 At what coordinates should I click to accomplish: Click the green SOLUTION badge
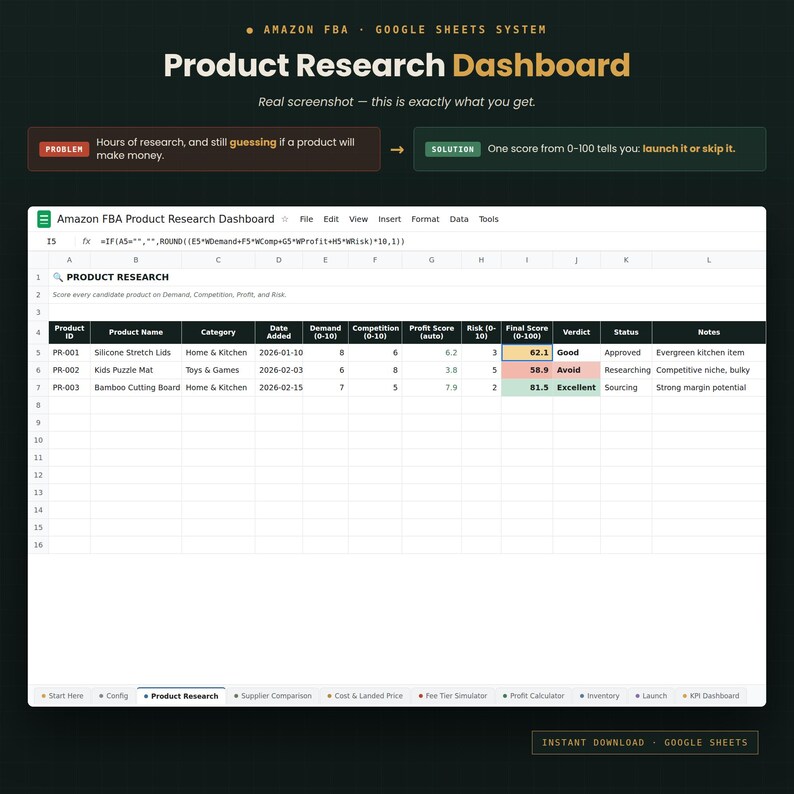point(453,149)
